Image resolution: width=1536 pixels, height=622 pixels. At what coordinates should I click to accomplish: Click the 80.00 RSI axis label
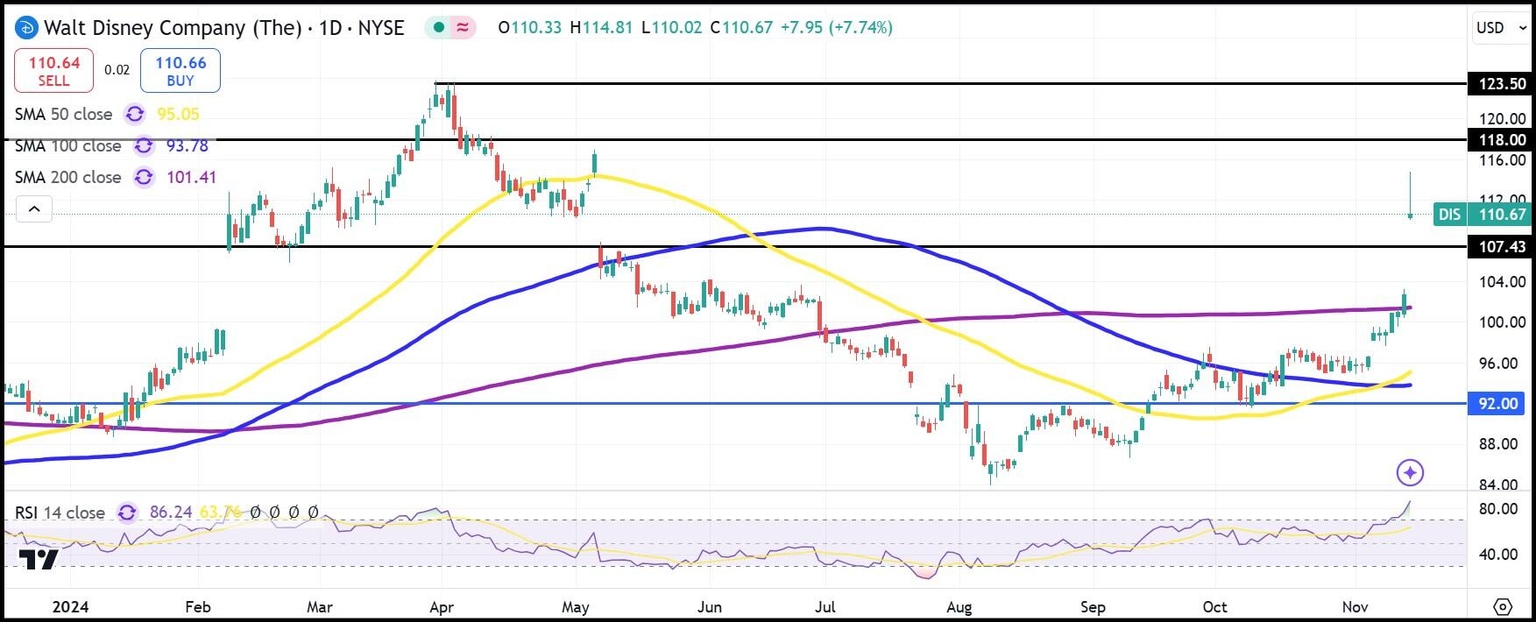[x=1499, y=509]
